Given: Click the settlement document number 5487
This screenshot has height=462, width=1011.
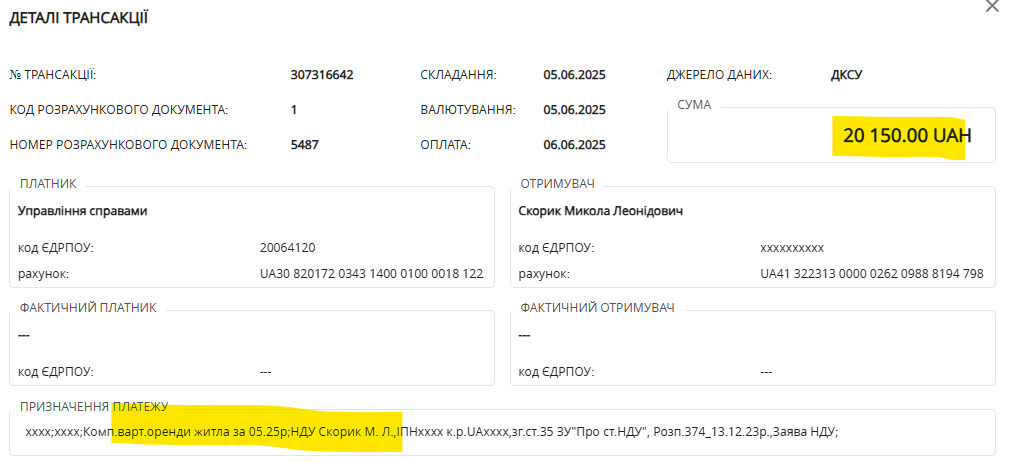Looking at the screenshot, I should 304,144.
